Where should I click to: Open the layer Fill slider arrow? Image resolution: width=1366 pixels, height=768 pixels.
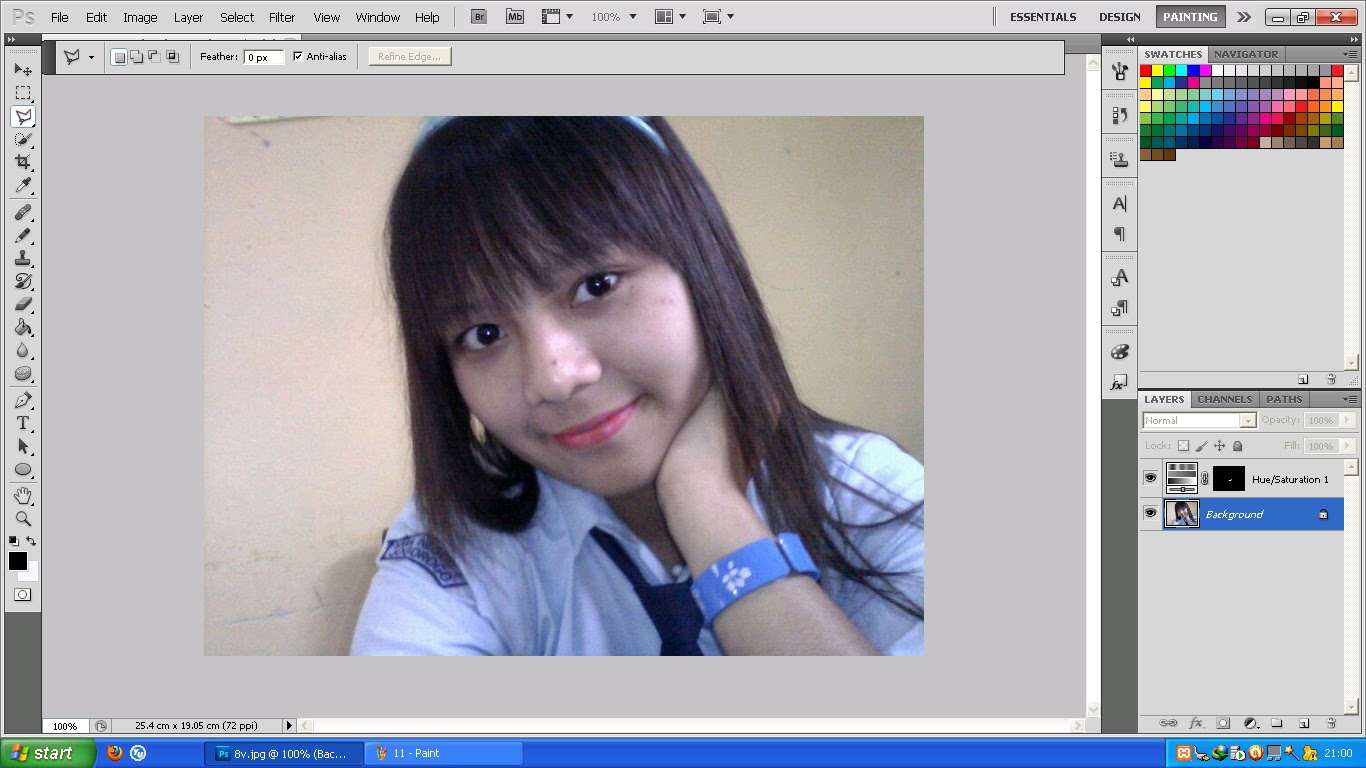1348,446
